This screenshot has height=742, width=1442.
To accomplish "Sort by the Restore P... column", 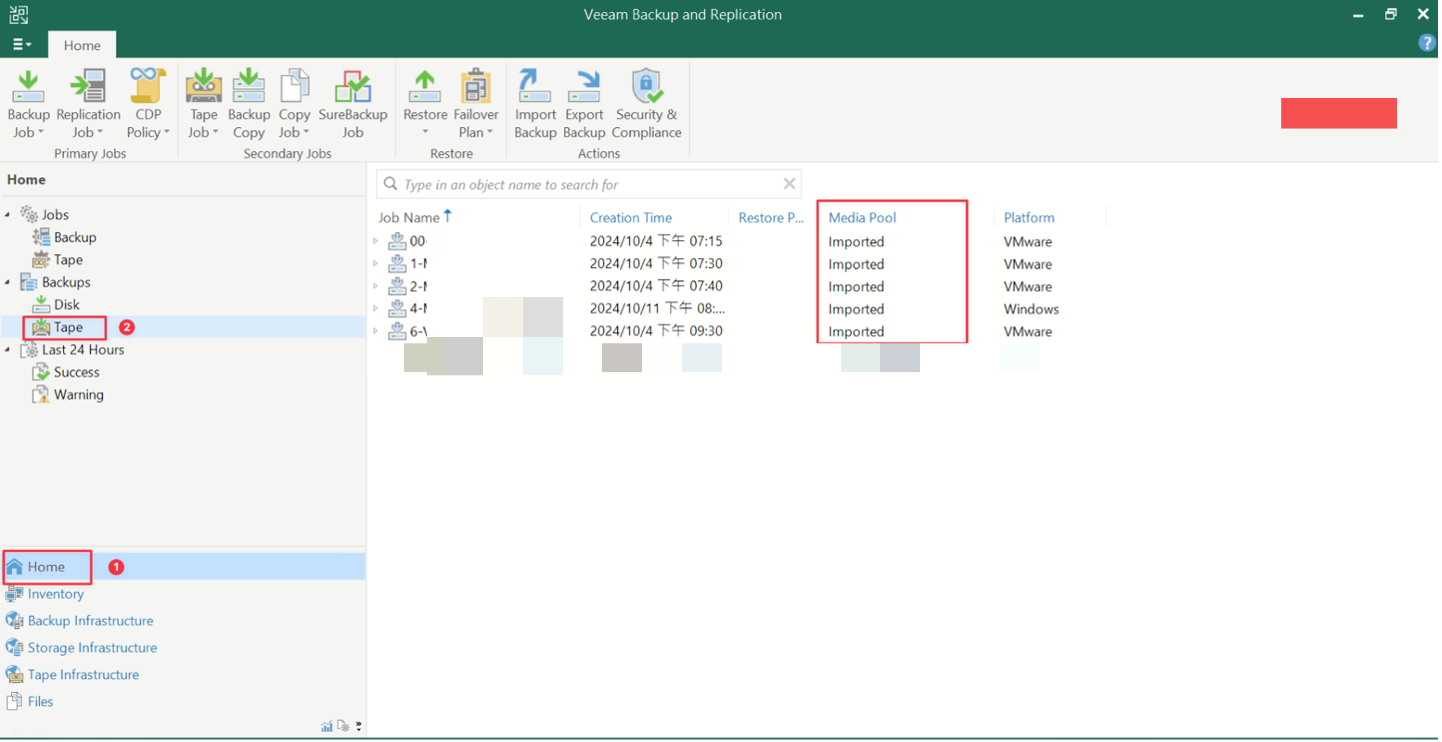I will point(771,217).
